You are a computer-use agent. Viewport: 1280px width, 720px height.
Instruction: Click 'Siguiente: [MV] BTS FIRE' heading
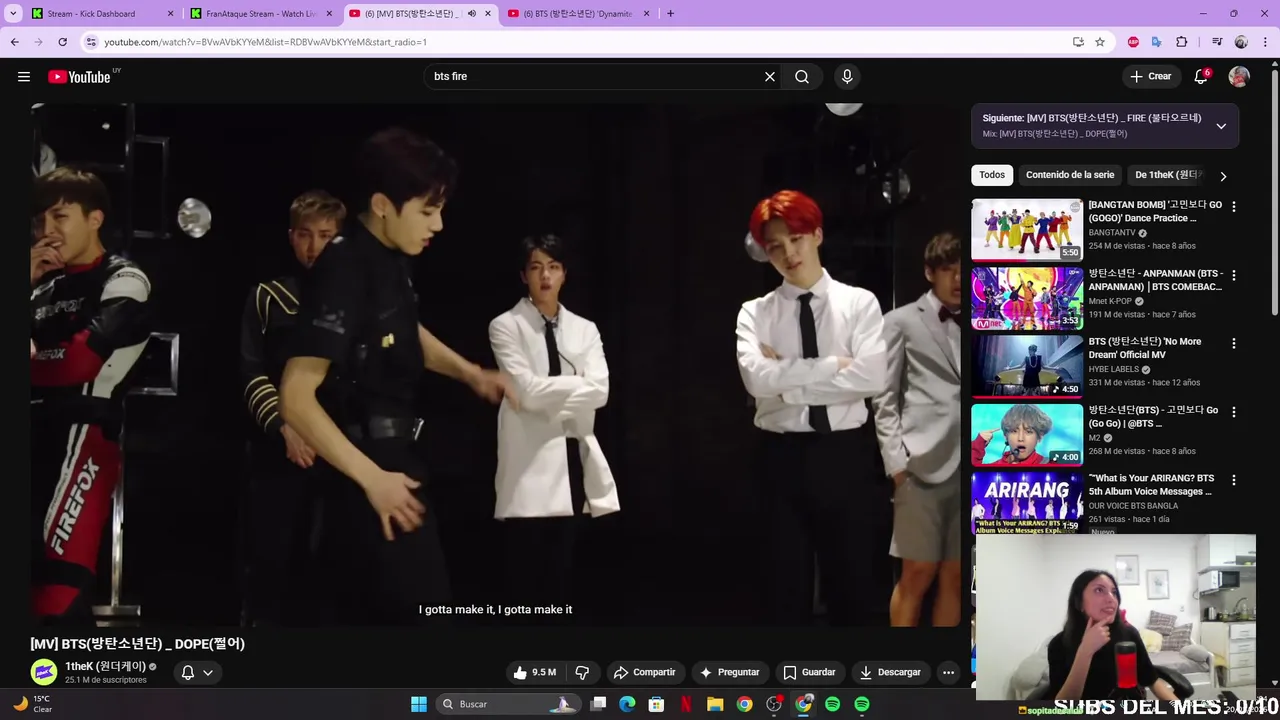click(x=1092, y=118)
